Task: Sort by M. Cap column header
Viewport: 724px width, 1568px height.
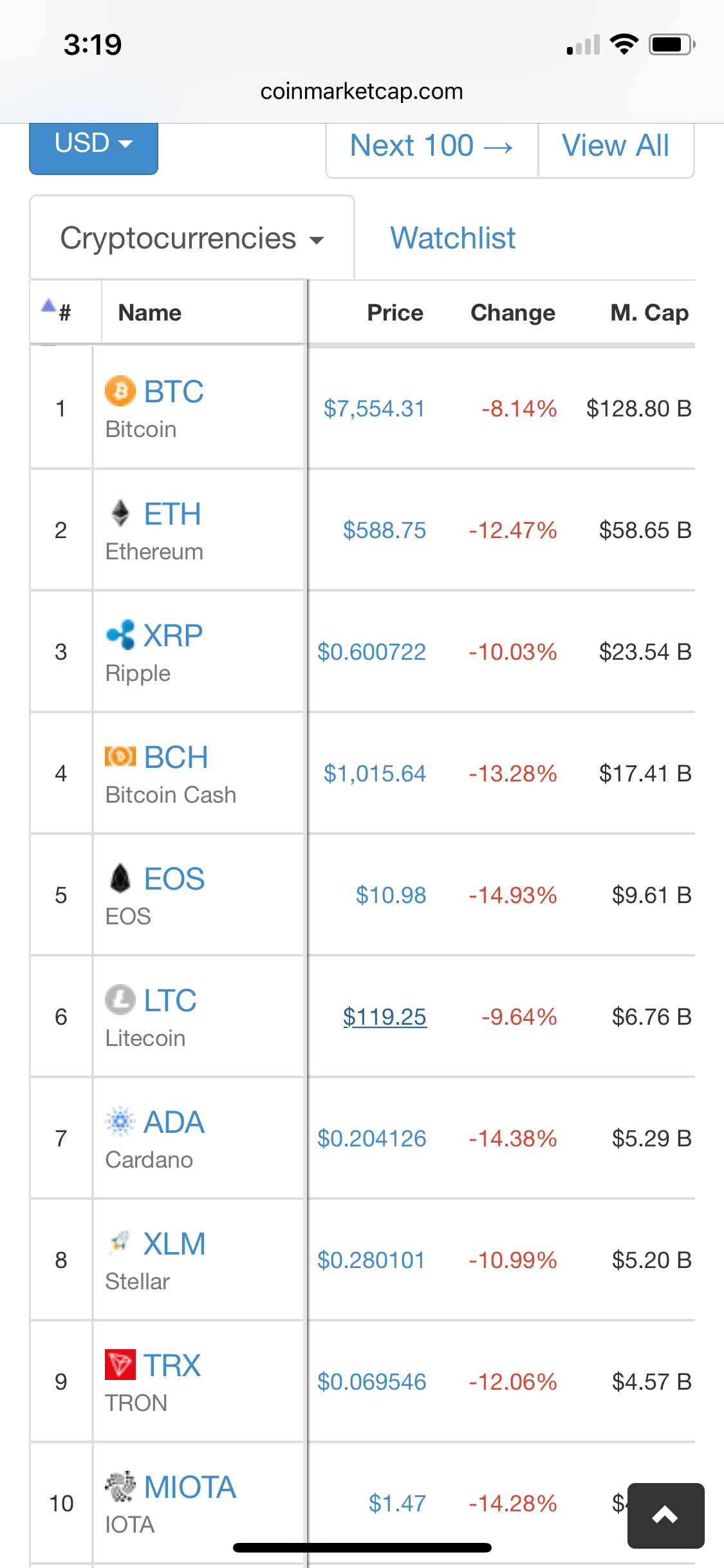Action: click(x=649, y=313)
